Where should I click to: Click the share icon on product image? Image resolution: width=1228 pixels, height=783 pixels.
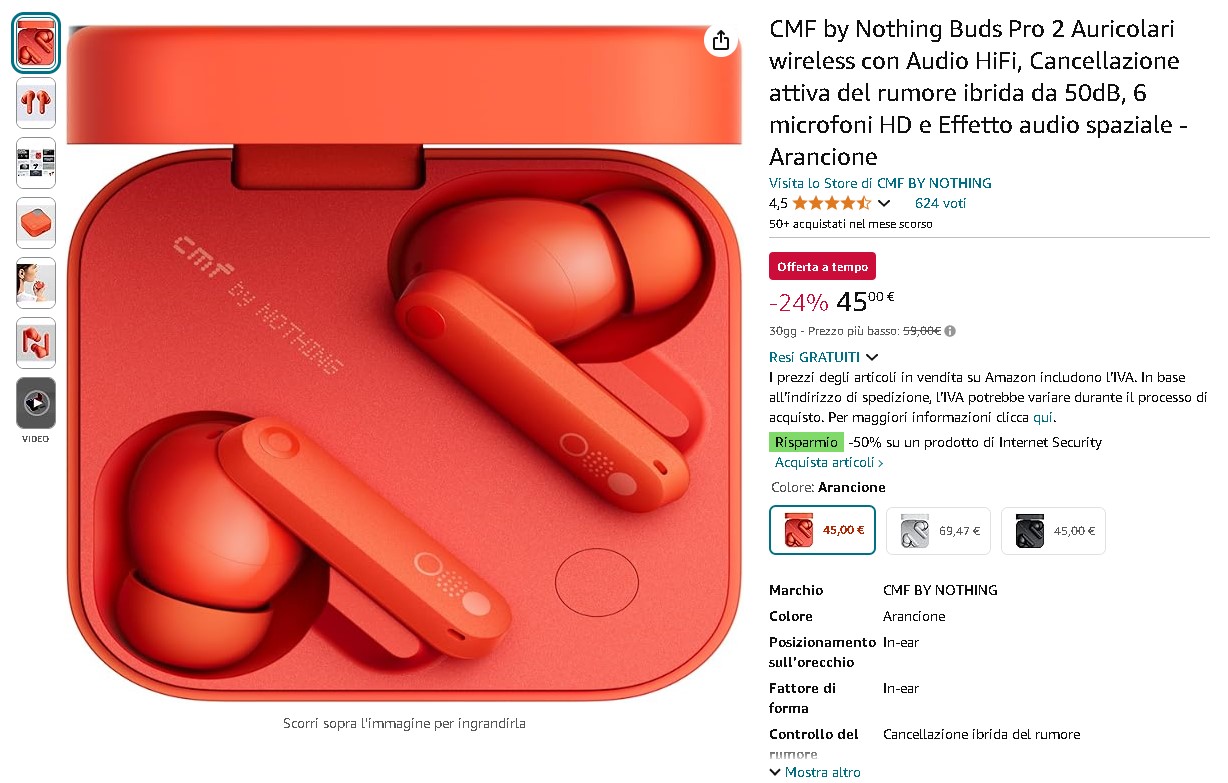pyautogui.click(x=721, y=41)
